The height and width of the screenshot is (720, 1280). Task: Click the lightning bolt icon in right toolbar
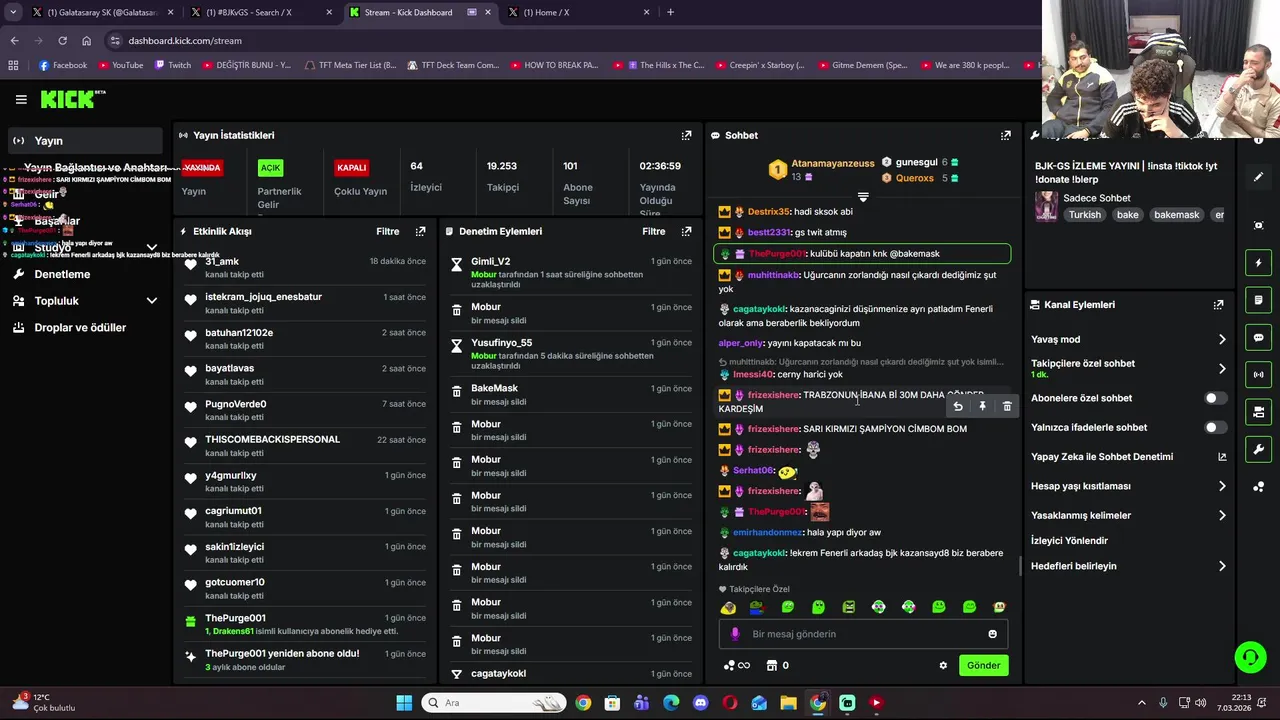1258,263
